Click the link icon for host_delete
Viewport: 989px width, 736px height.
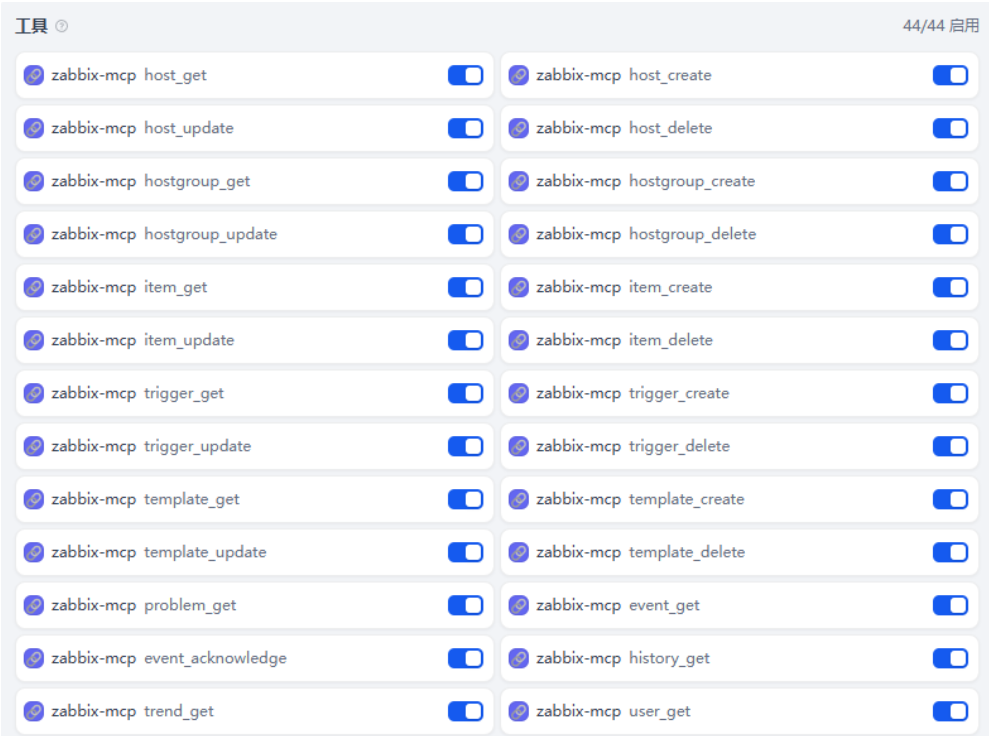pyautogui.click(x=518, y=128)
